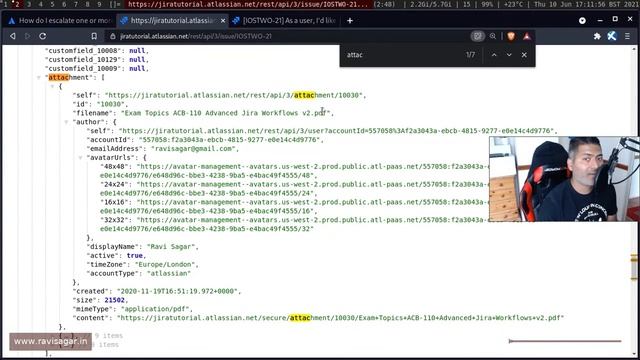This screenshot has height=360, width=640.
Task: Open the author self user accountId URL
Action: [x=336, y=131]
